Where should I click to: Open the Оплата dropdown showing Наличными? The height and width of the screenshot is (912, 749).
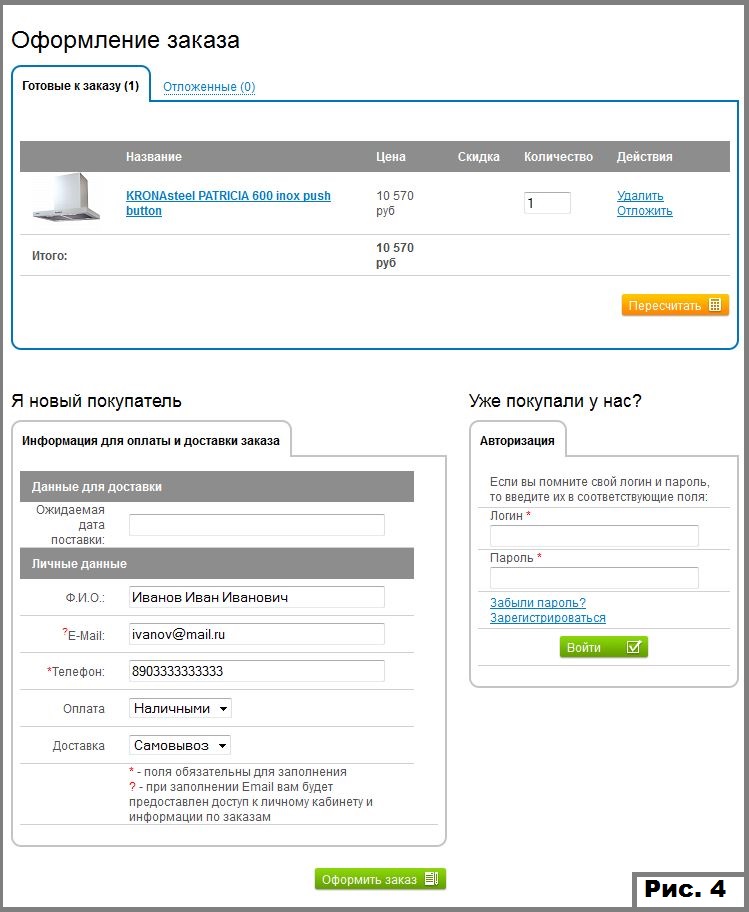point(180,708)
